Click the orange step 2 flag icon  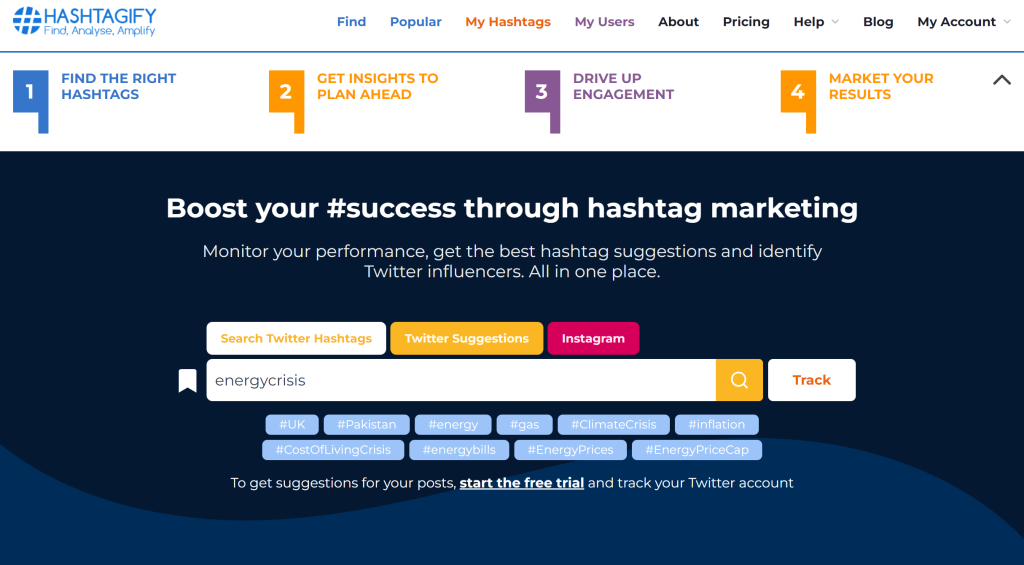click(x=287, y=101)
